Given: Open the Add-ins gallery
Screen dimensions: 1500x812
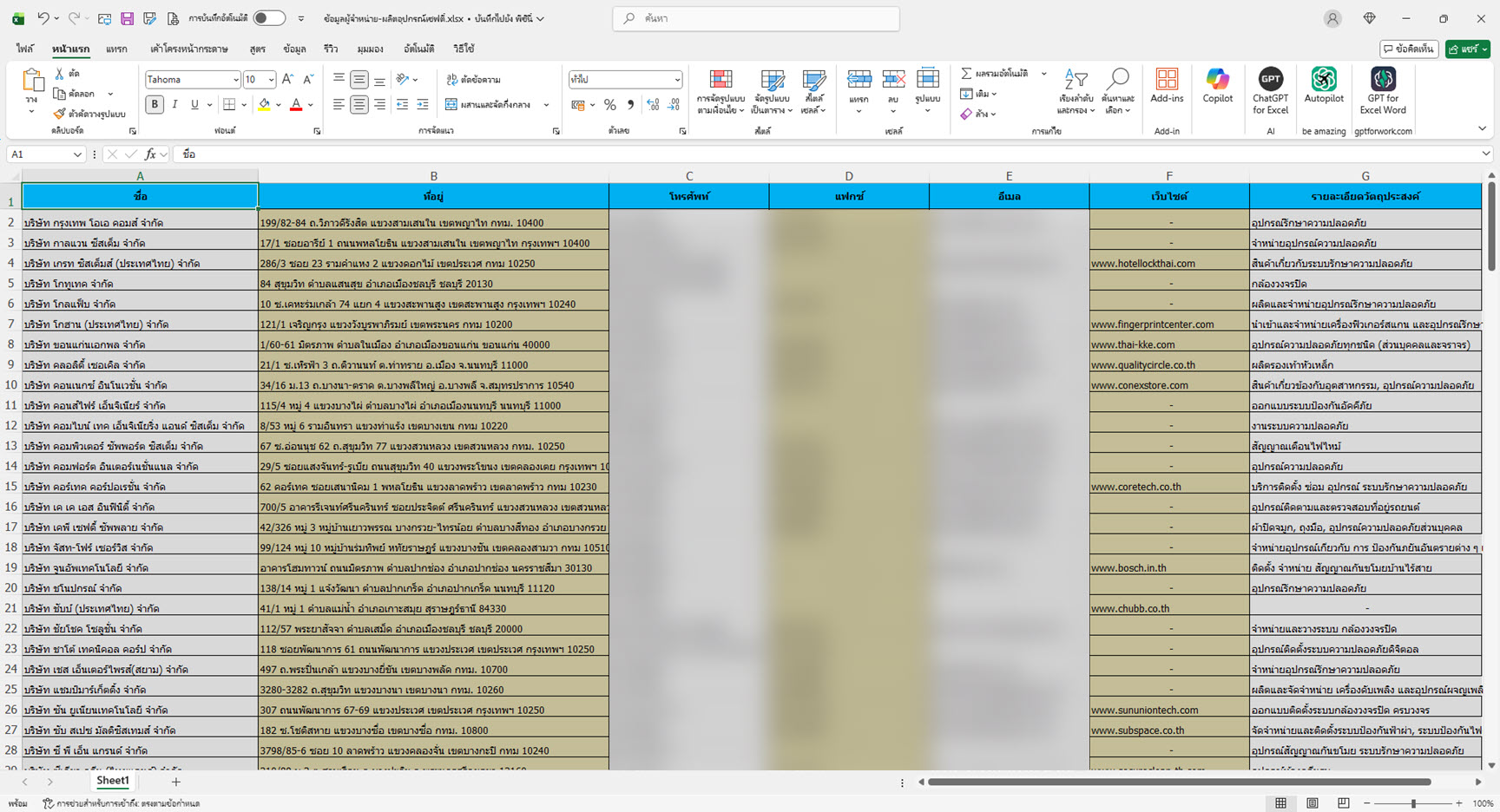Looking at the screenshot, I should 1167,87.
